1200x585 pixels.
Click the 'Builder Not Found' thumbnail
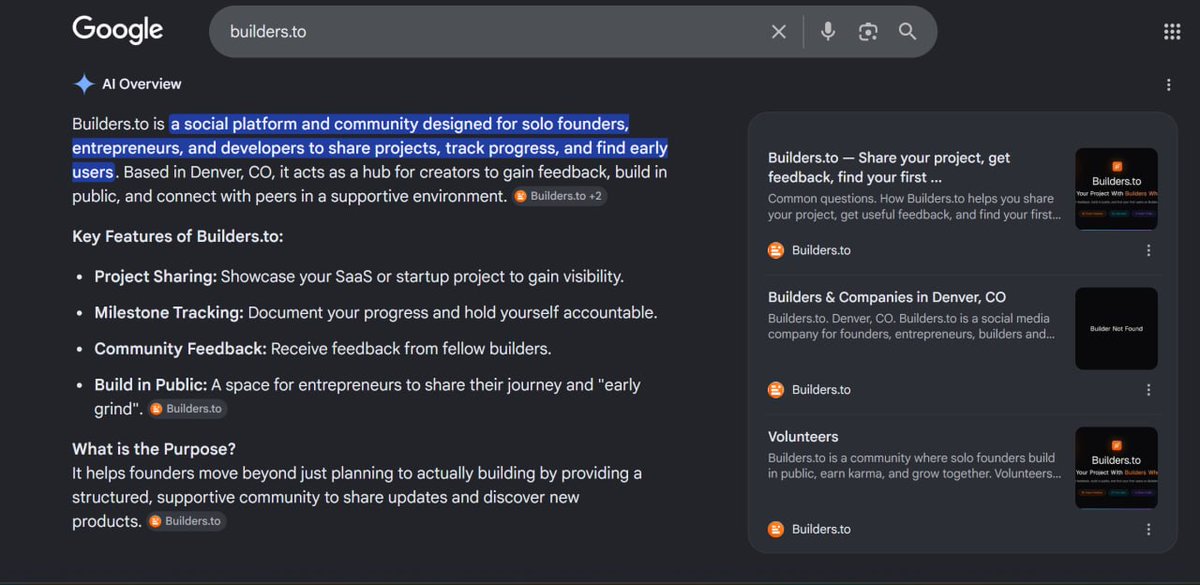(1116, 329)
